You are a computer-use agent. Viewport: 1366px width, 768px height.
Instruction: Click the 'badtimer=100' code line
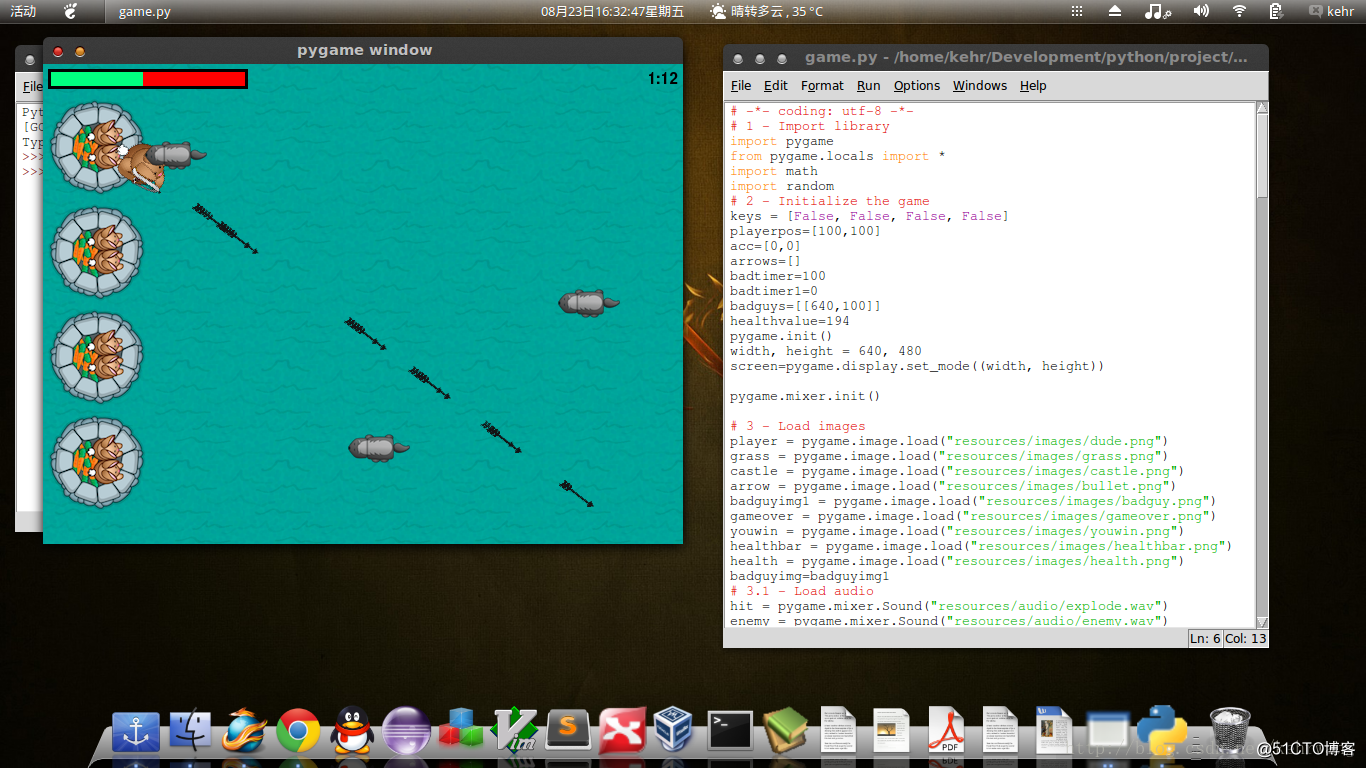pyautogui.click(x=777, y=276)
